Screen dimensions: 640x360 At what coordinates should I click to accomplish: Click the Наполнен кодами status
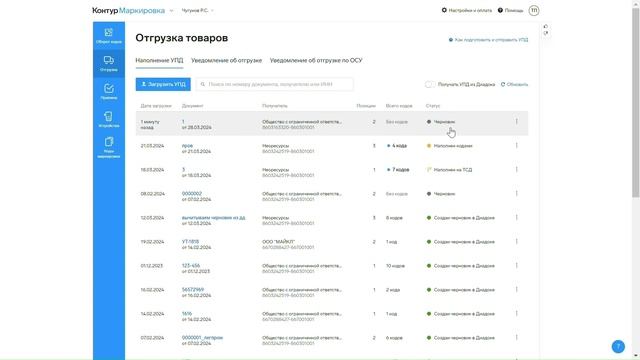(x=449, y=146)
